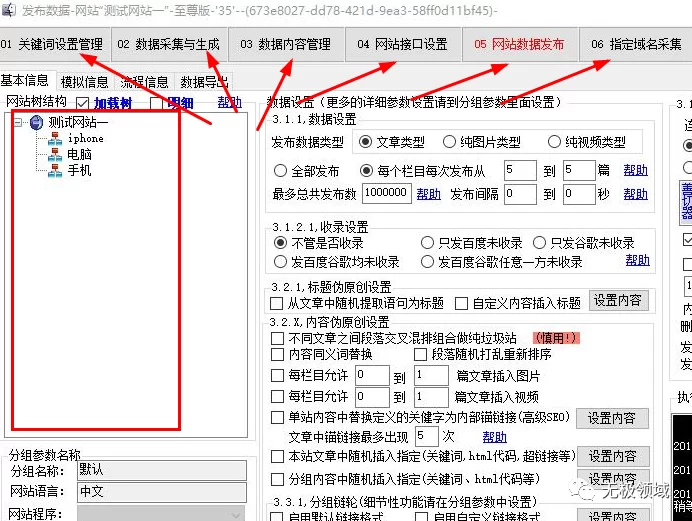
Task: Click 设置内容 button for 内部锚链接
Action: (612, 418)
